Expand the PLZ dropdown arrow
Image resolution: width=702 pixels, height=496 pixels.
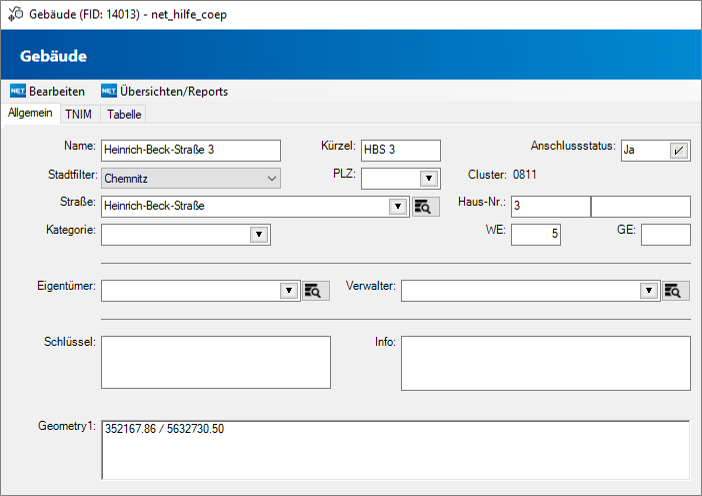pos(429,179)
